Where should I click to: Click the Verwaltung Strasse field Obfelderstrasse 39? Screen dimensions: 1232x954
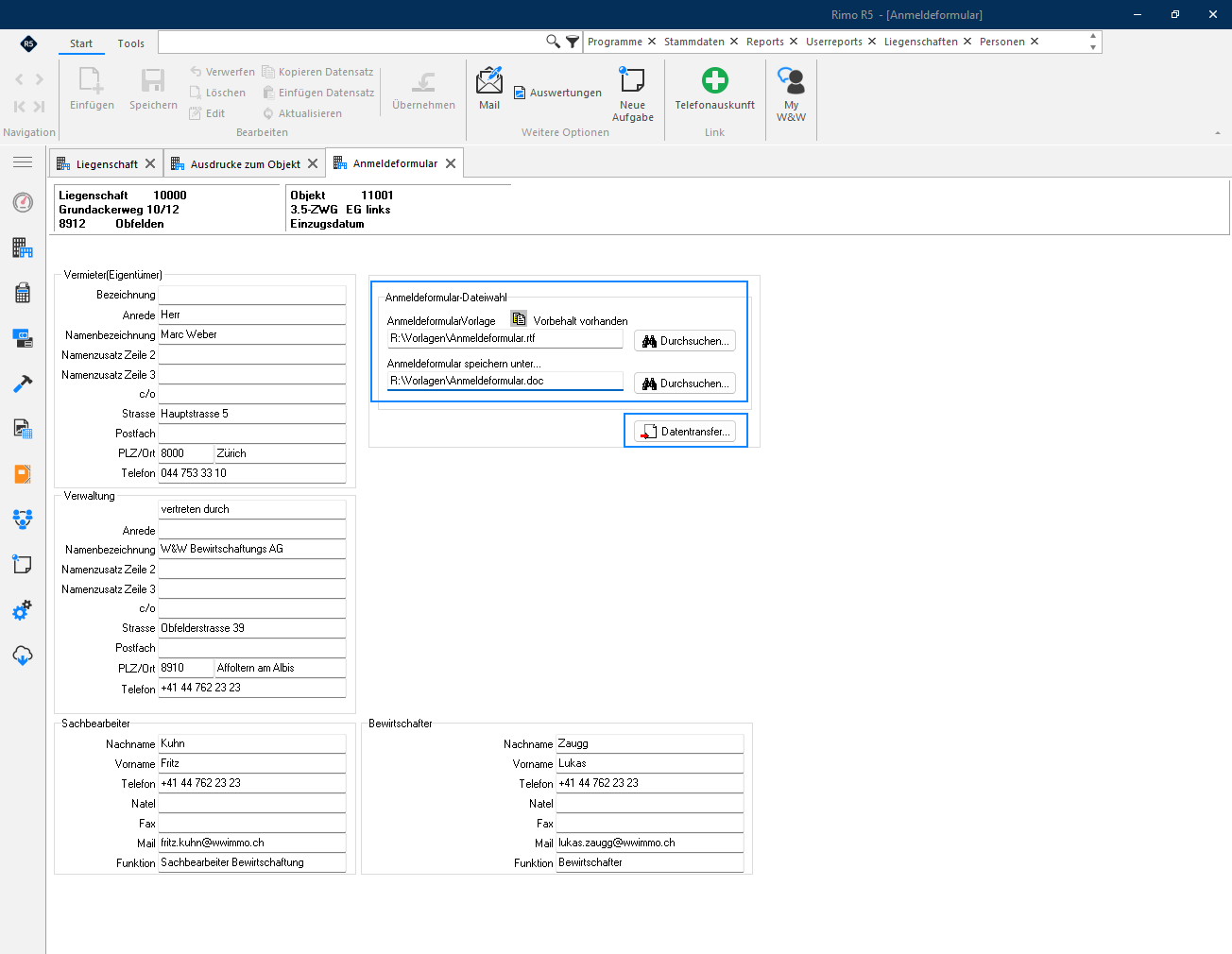click(251, 628)
